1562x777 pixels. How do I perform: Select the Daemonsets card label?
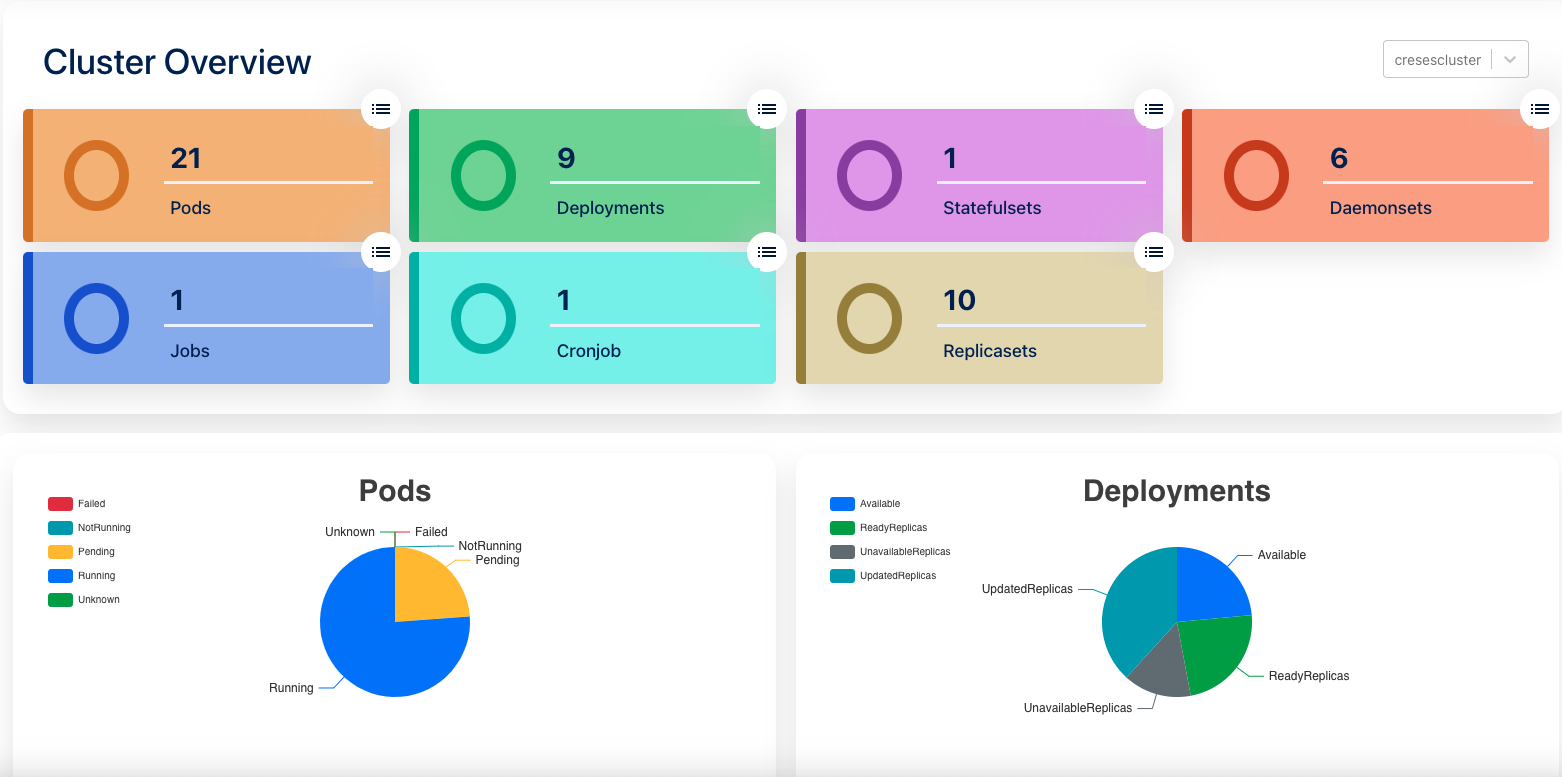pyautogui.click(x=1380, y=208)
